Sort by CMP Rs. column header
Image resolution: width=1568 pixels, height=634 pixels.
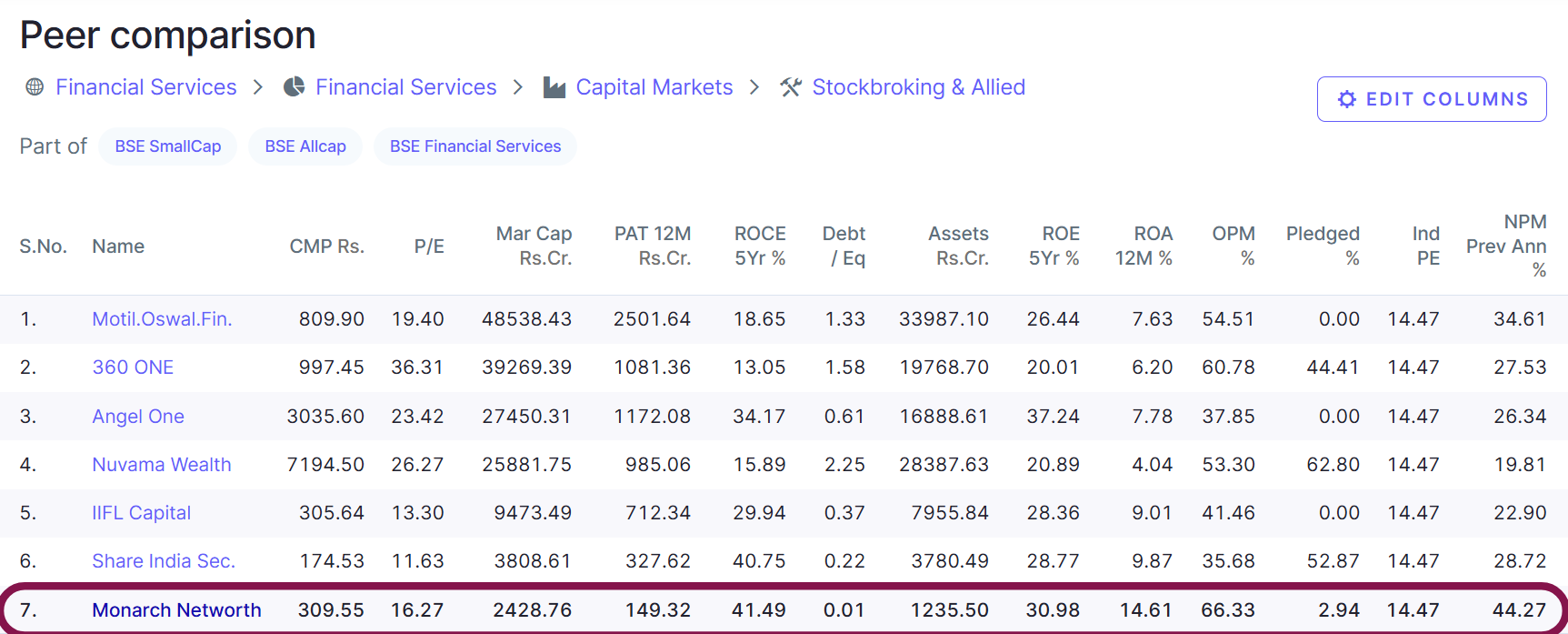[x=326, y=247]
